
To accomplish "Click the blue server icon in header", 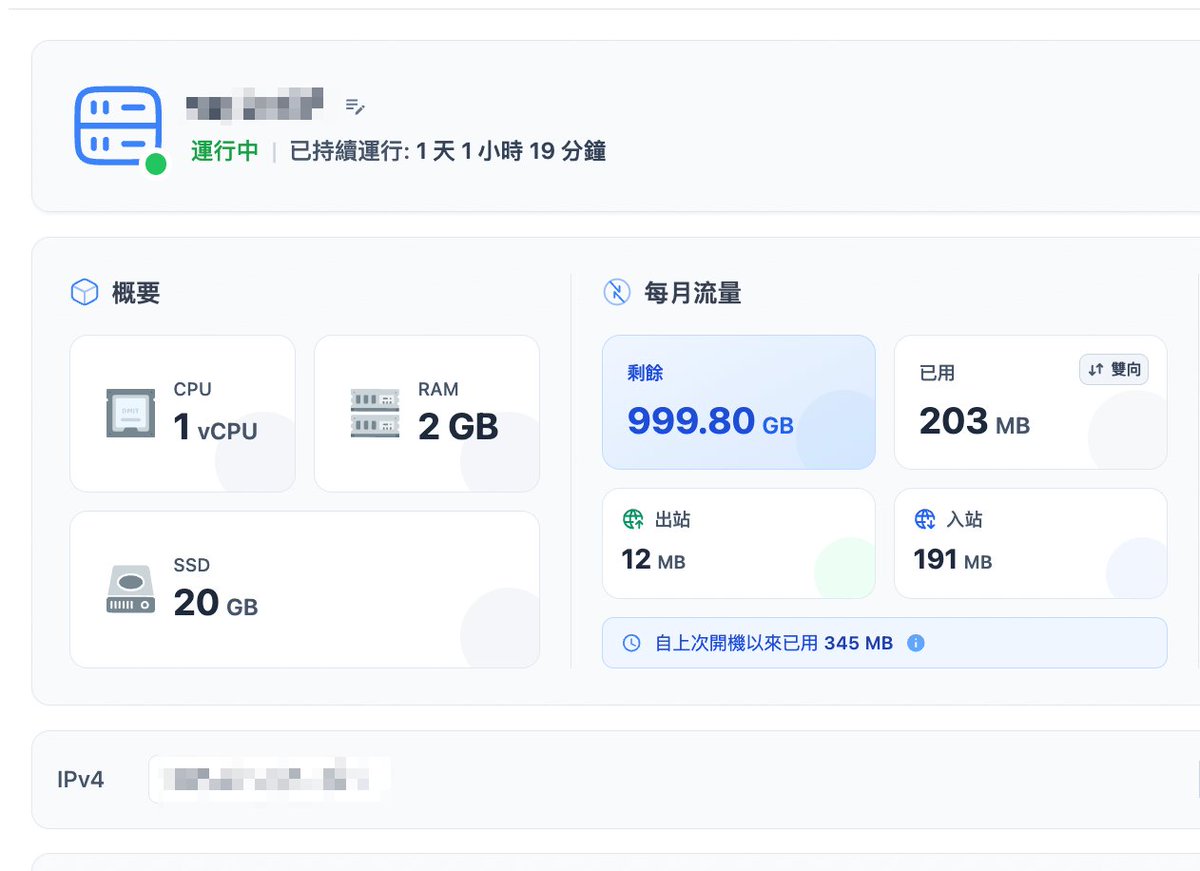I will 118,127.
